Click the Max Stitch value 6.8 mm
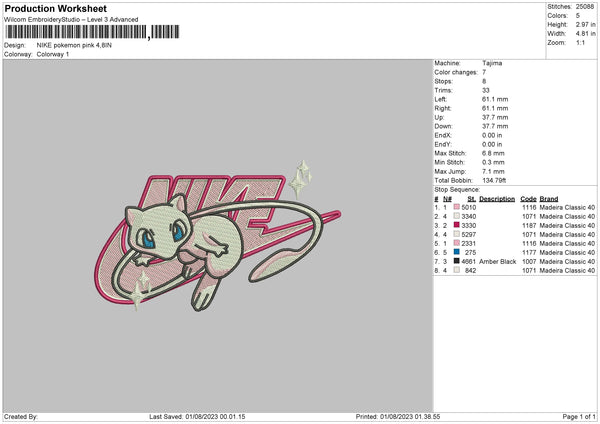The width and height of the screenshot is (600, 424). 493,153
